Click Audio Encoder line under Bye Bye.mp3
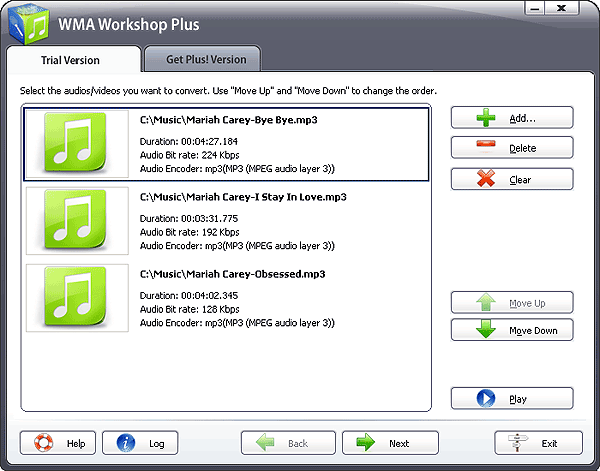600x471 pixels. (237, 169)
